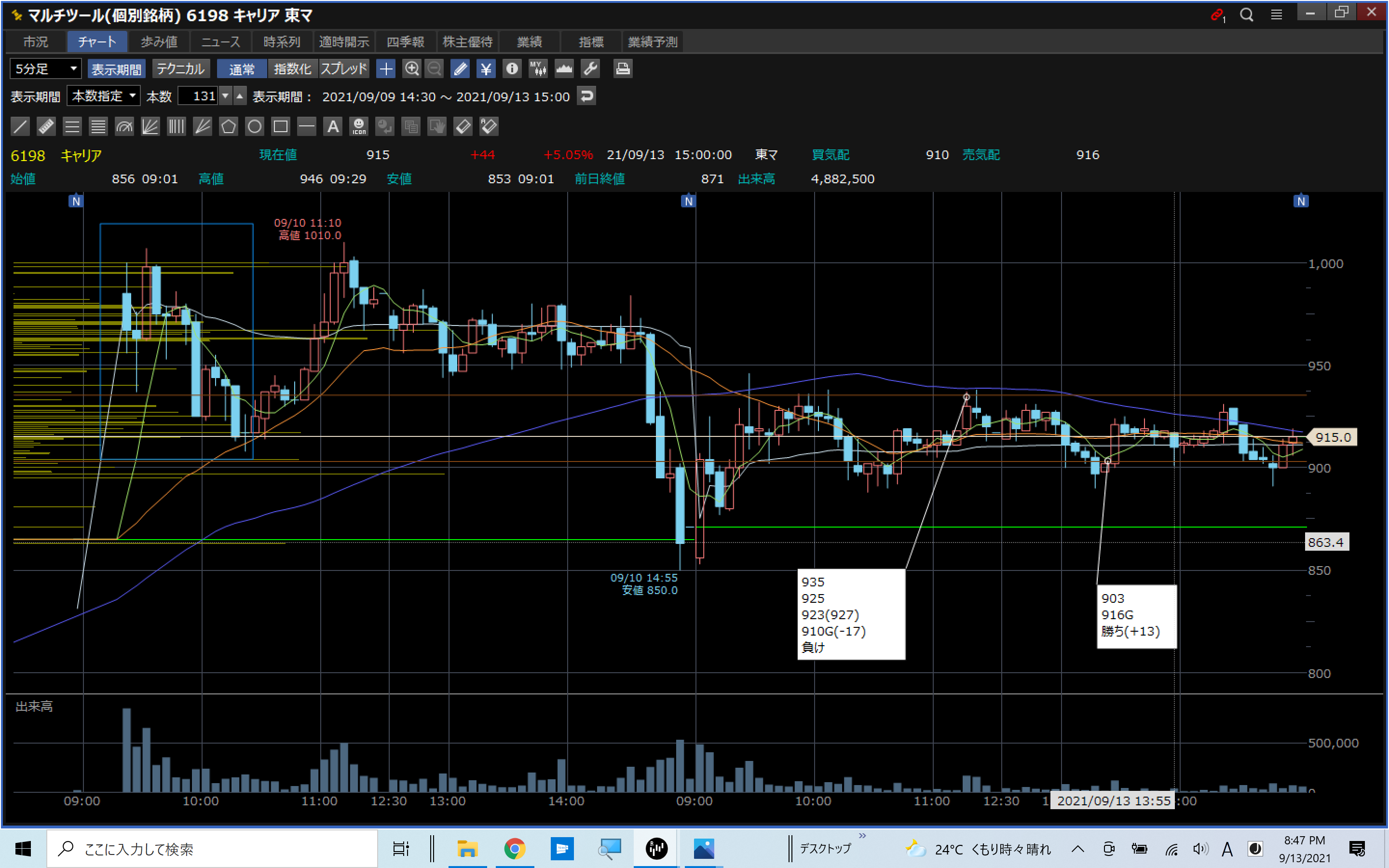The image size is (1389, 868).
Task: Toggle the crosshair plus cursor button
Action: [x=386, y=69]
